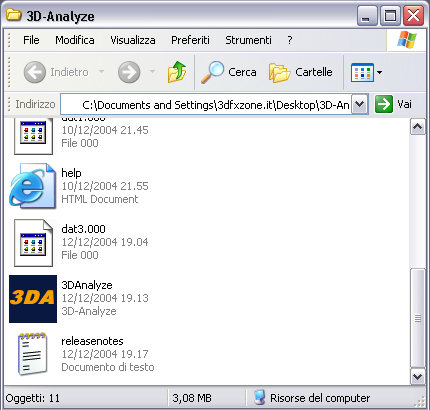430x410 pixels.
Task: Toggle the Cartelle folders pane
Action: tap(279, 73)
